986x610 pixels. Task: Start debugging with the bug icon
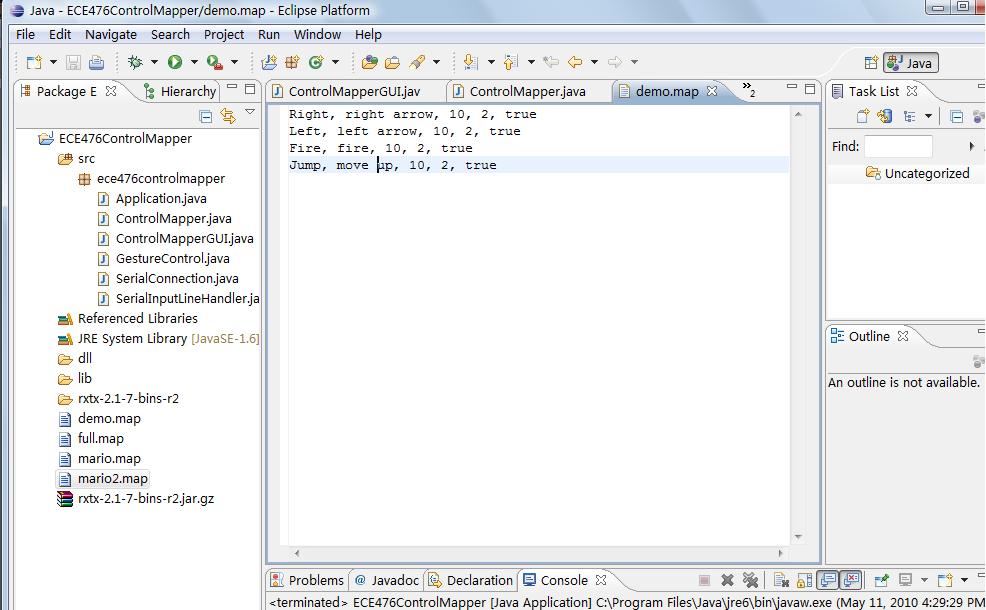point(135,62)
